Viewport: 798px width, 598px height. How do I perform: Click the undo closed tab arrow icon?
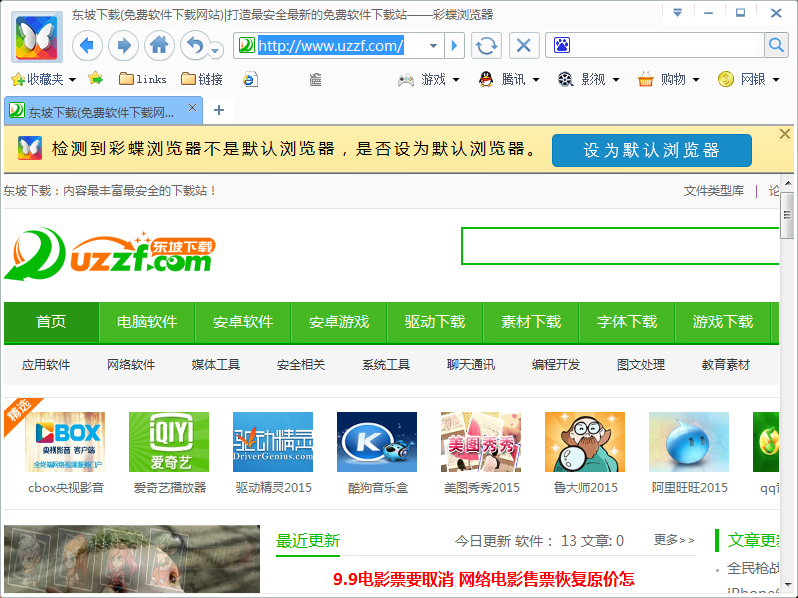[x=195, y=46]
